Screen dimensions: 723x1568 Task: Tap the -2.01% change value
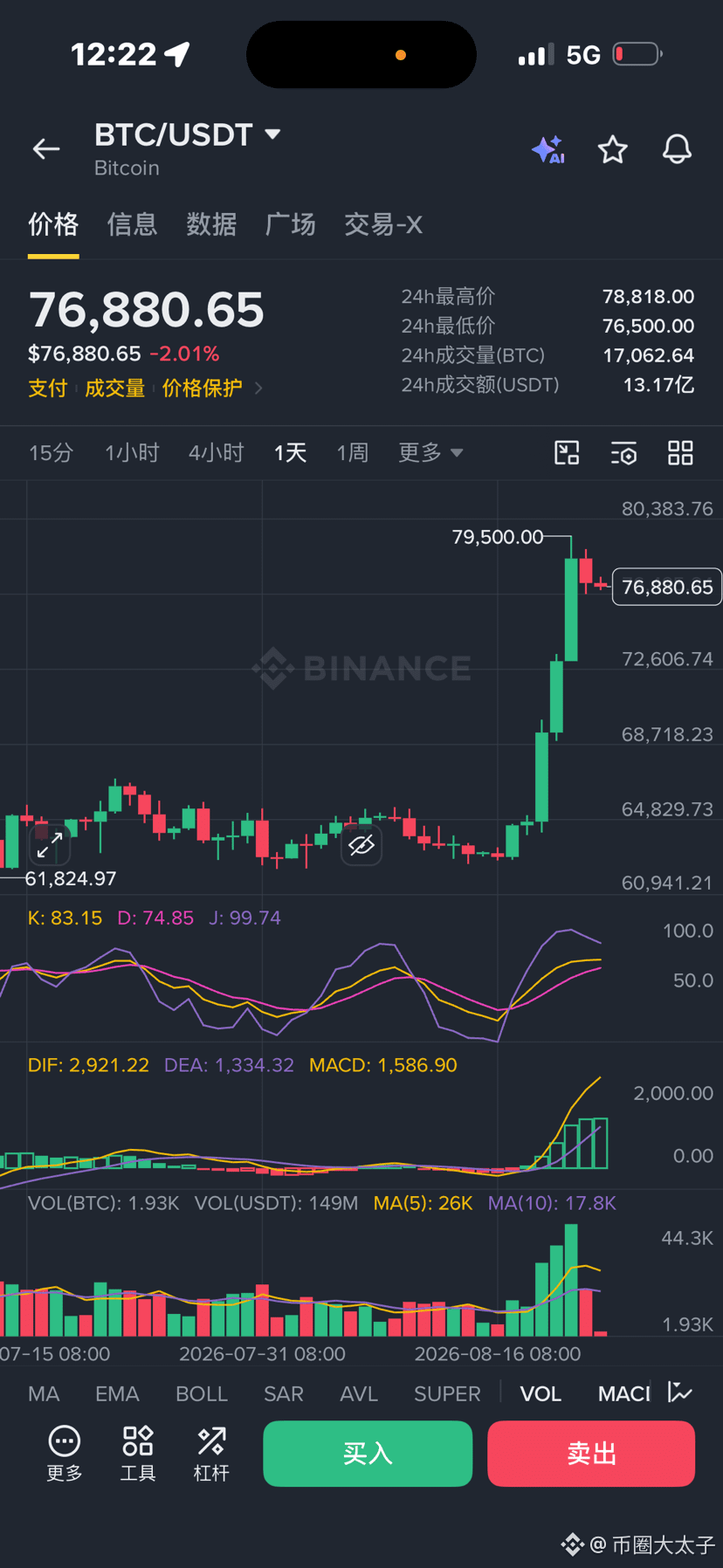[x=184, y=354]
